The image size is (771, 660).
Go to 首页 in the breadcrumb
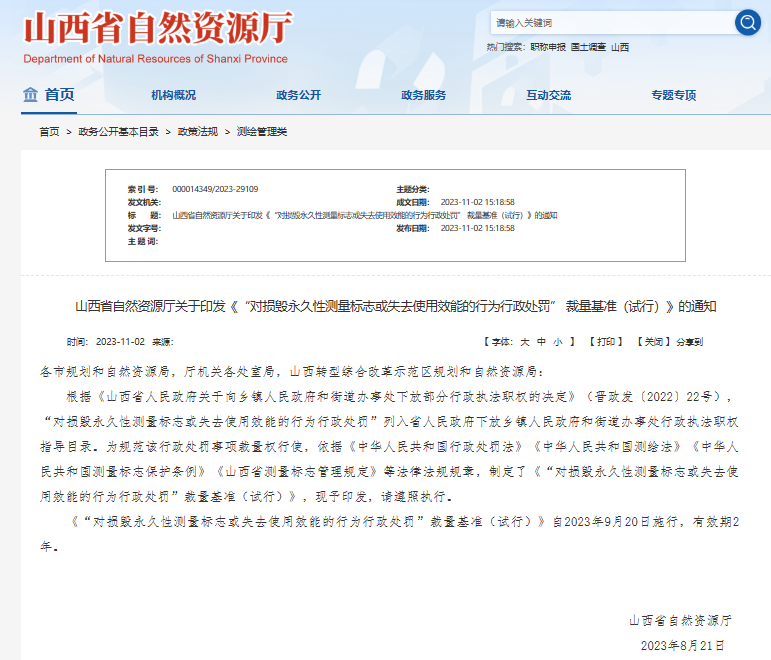click(x=49, y=132)
